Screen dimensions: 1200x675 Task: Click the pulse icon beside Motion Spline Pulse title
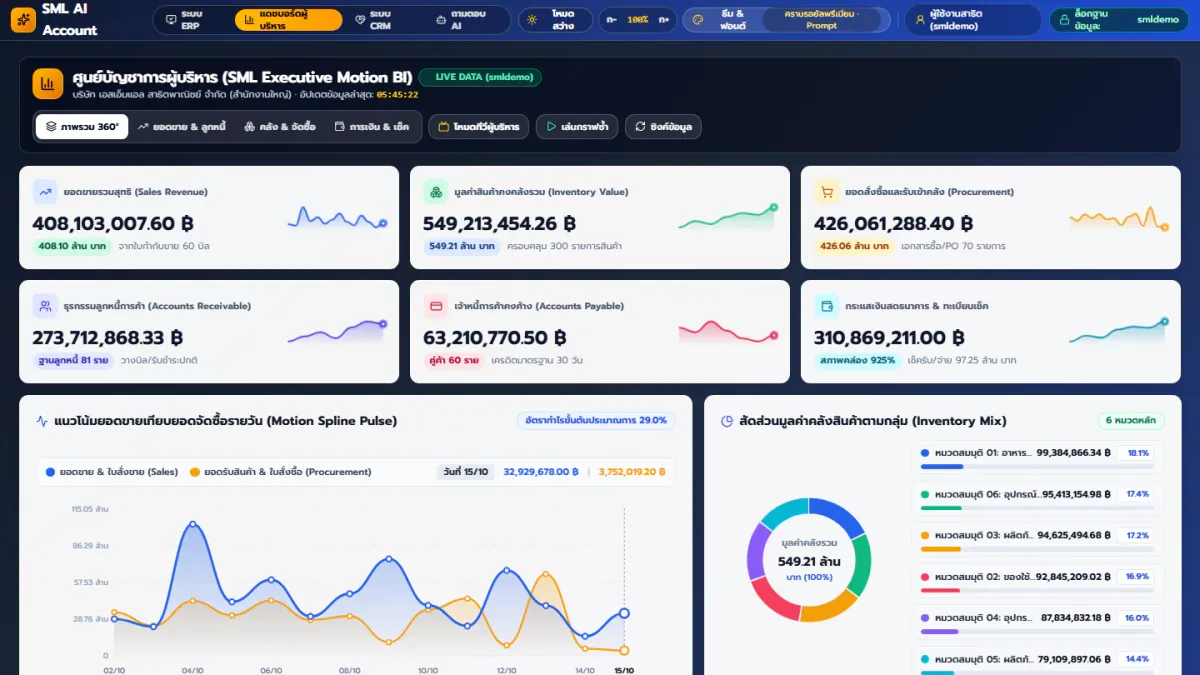(42, 421)
